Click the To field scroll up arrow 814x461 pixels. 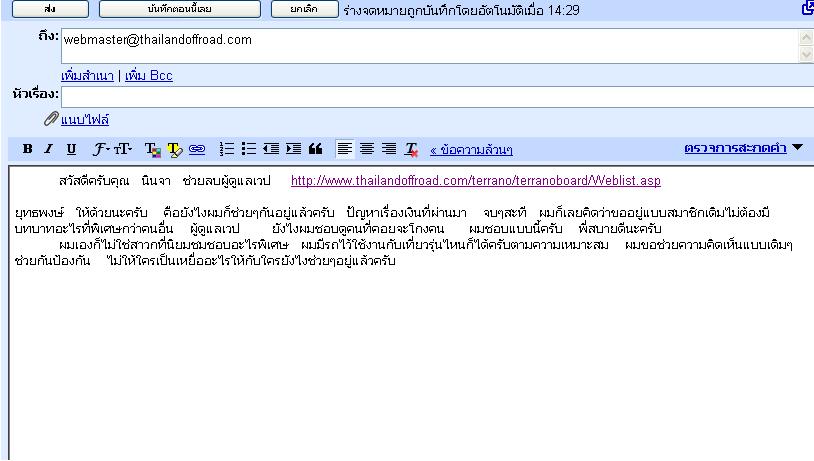[x=806, y=37]
